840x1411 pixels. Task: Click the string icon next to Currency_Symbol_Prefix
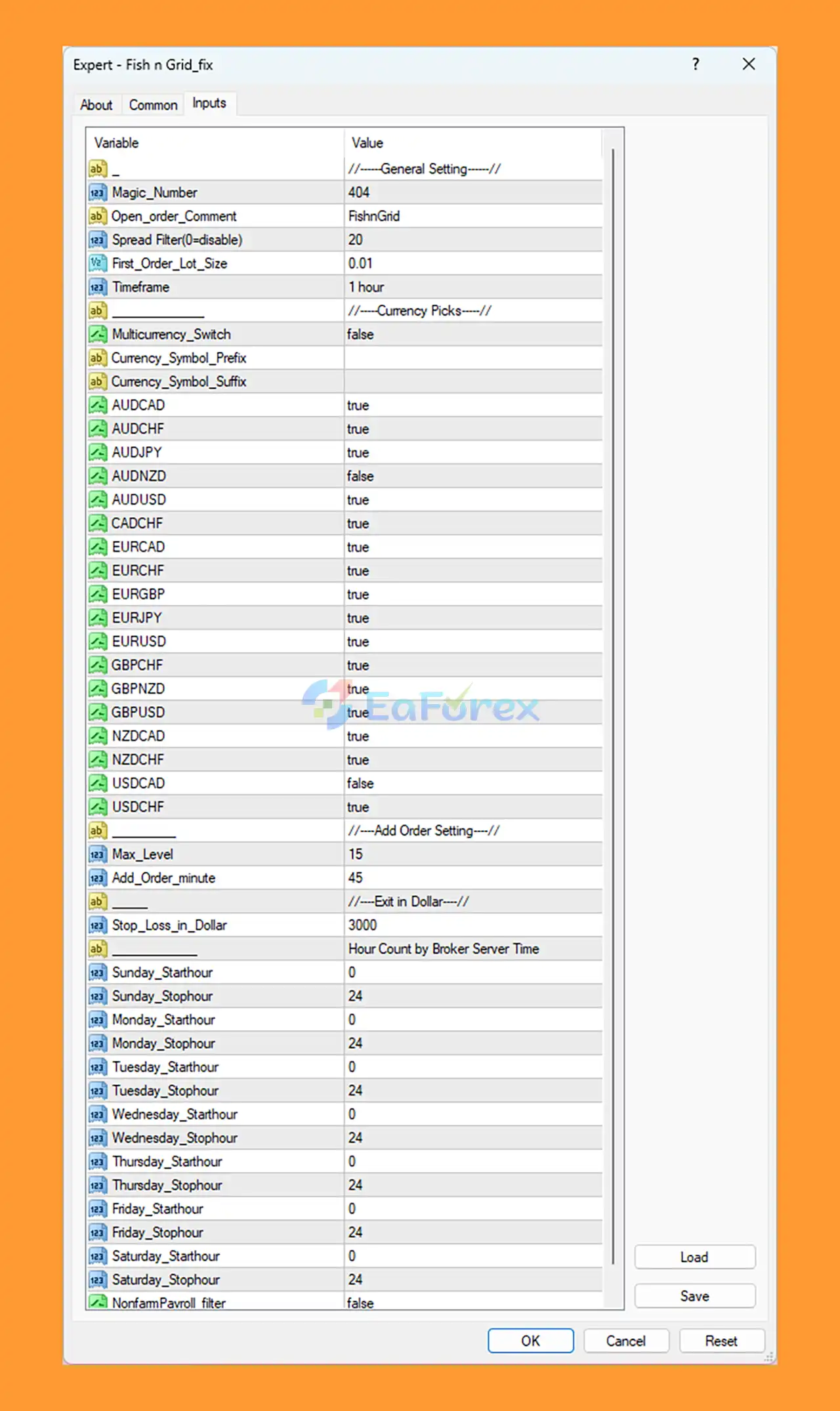97,358
